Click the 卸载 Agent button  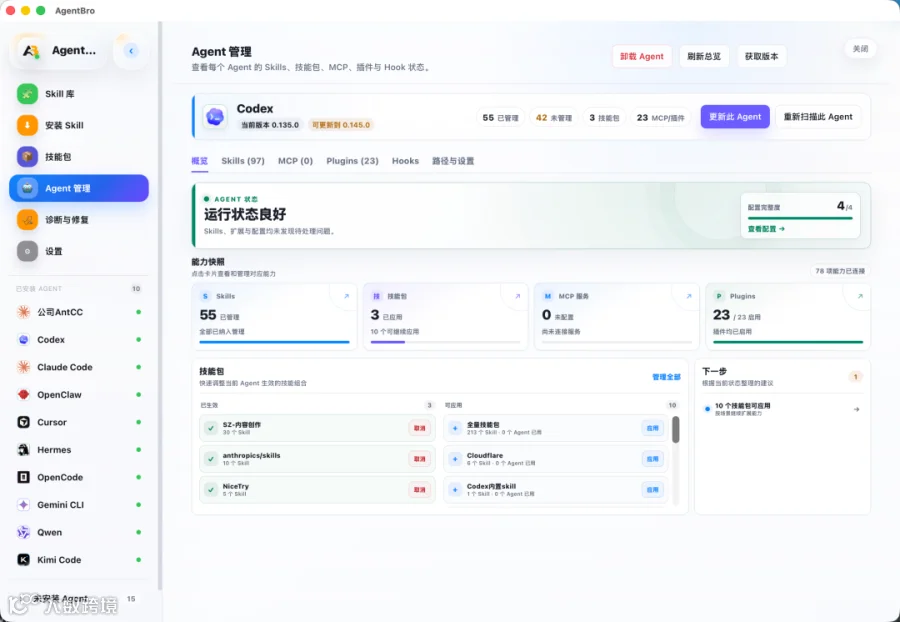[642, 56]
